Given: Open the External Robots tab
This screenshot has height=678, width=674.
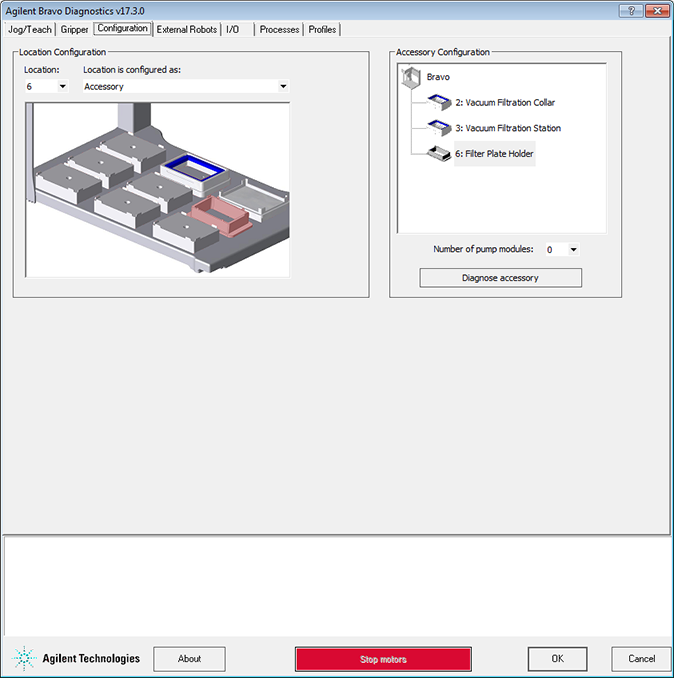Looking at the screenshot, I should click(x=187, y=29).
